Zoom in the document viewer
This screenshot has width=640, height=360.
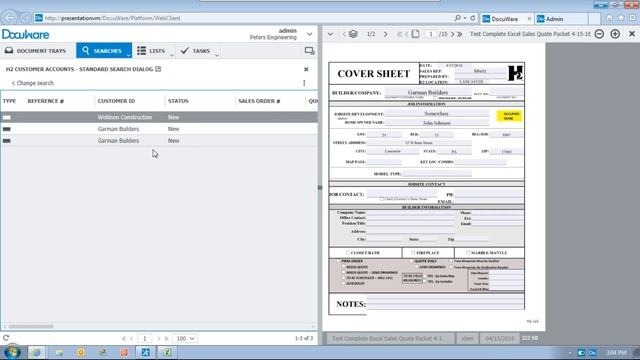615,34
